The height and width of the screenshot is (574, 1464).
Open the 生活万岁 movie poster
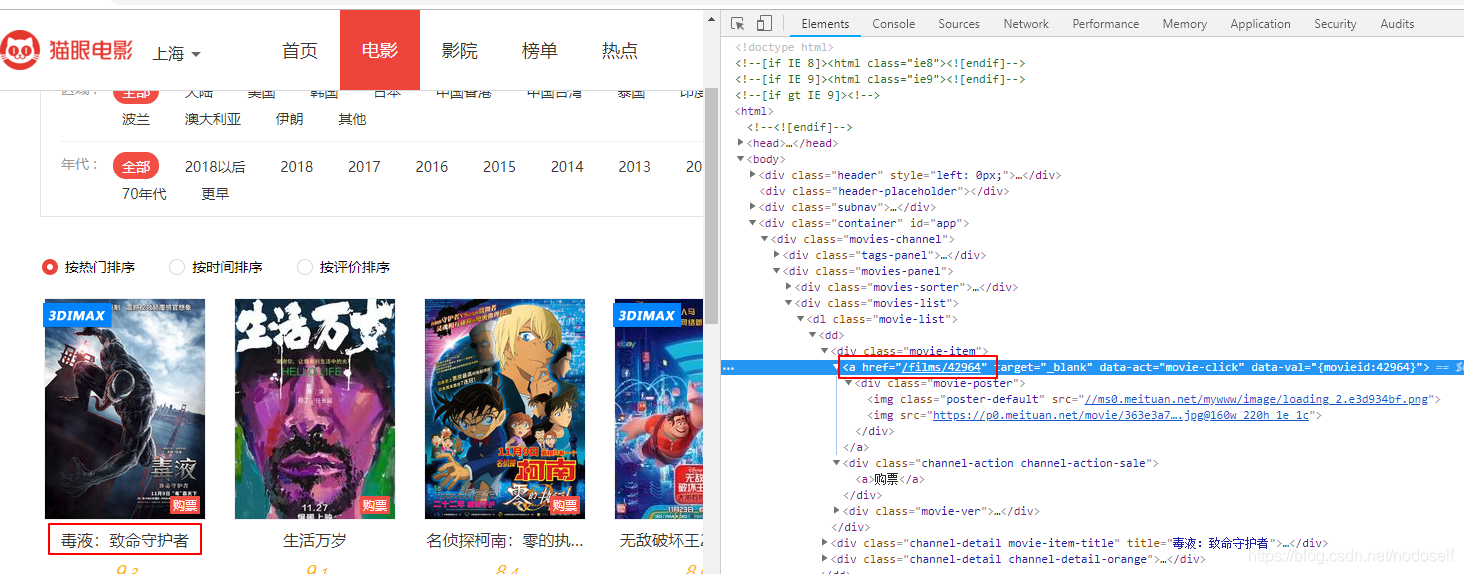point(315,409)
